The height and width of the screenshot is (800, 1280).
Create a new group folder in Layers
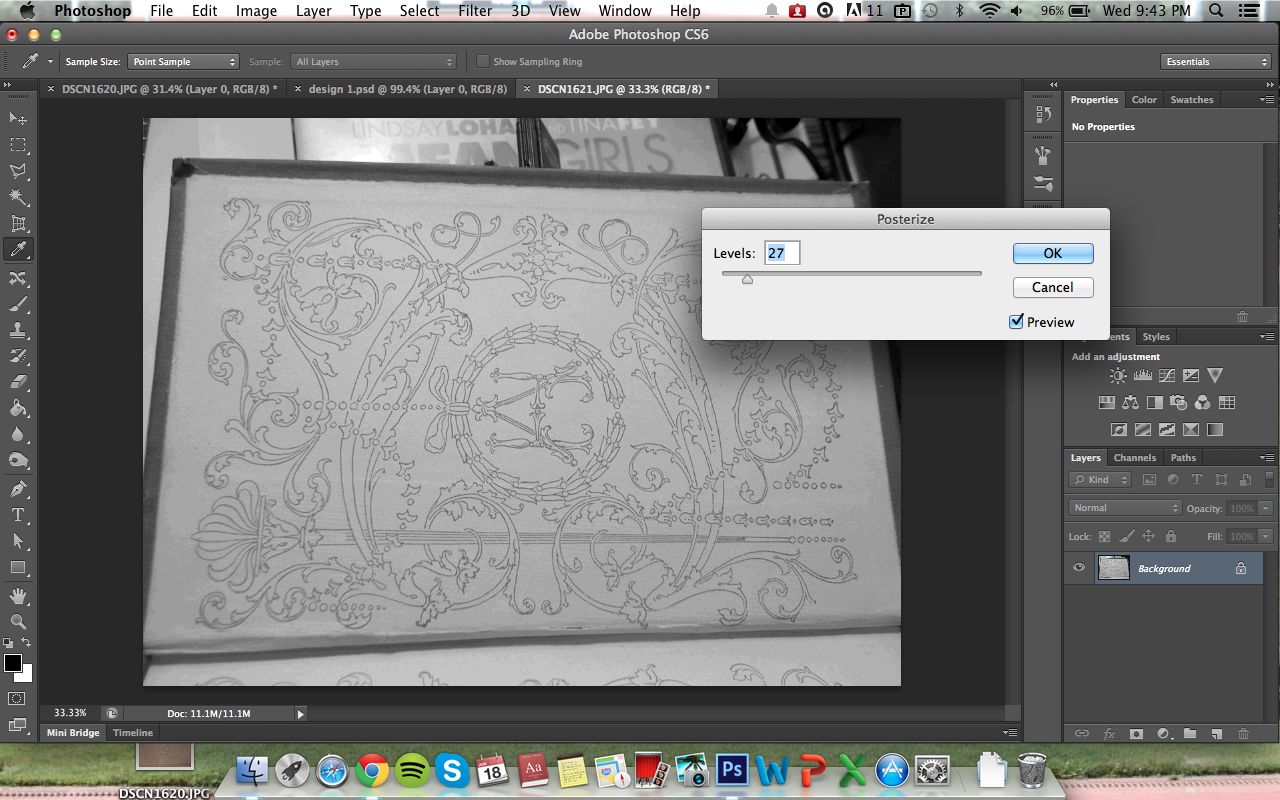pyautogui.click(x=1190, y=733)
